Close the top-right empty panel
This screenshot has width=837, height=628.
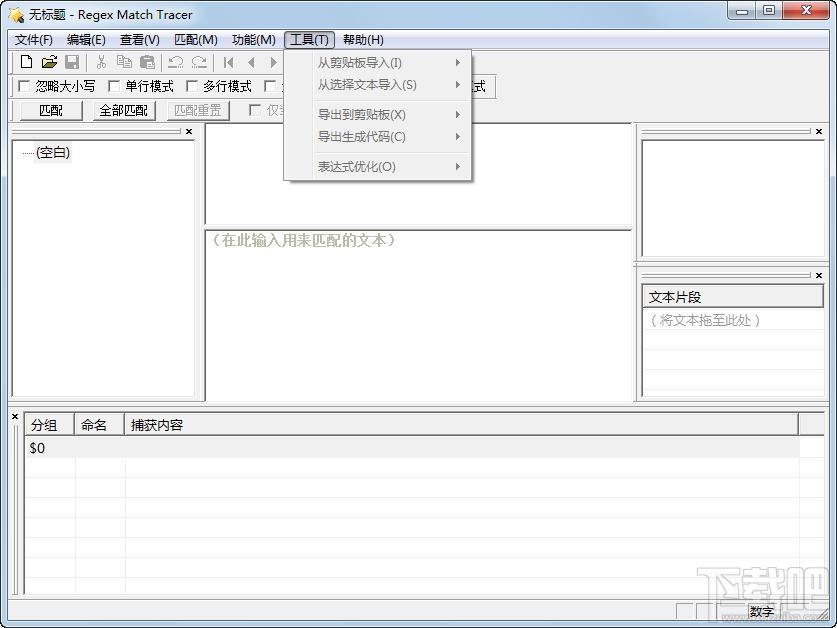pos(819,131)
